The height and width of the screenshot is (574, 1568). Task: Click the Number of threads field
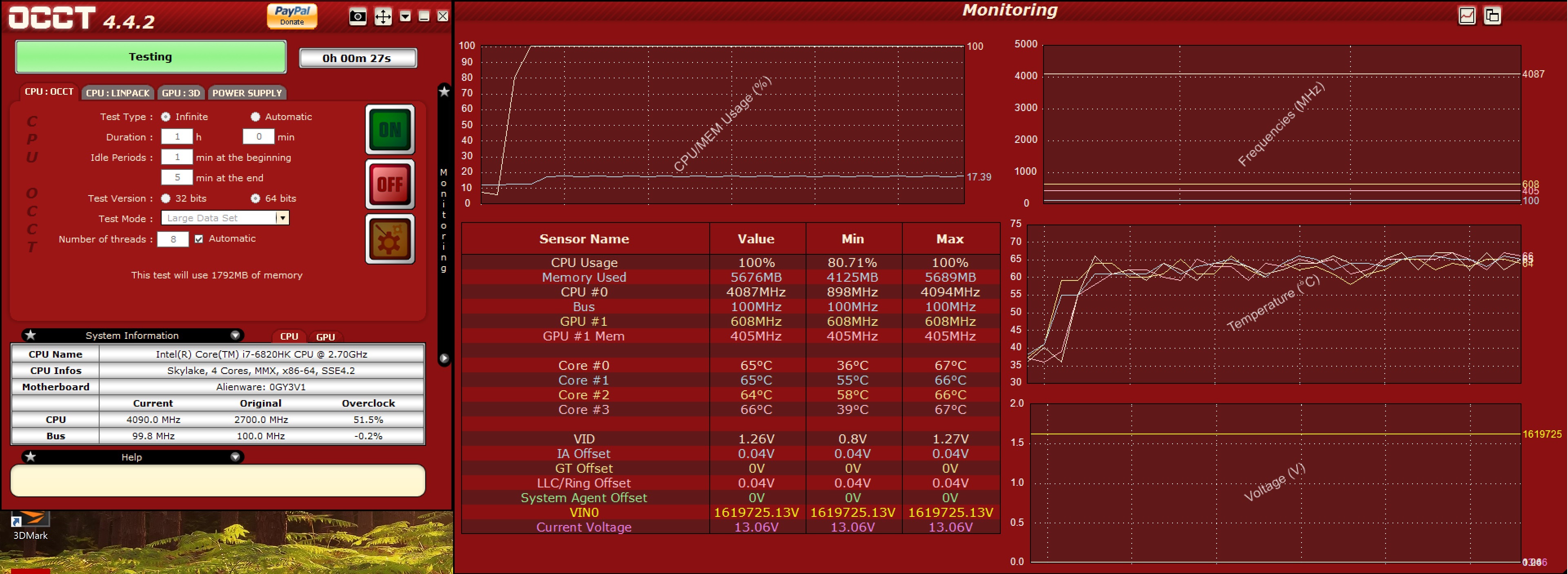click(x=173, y=239)
